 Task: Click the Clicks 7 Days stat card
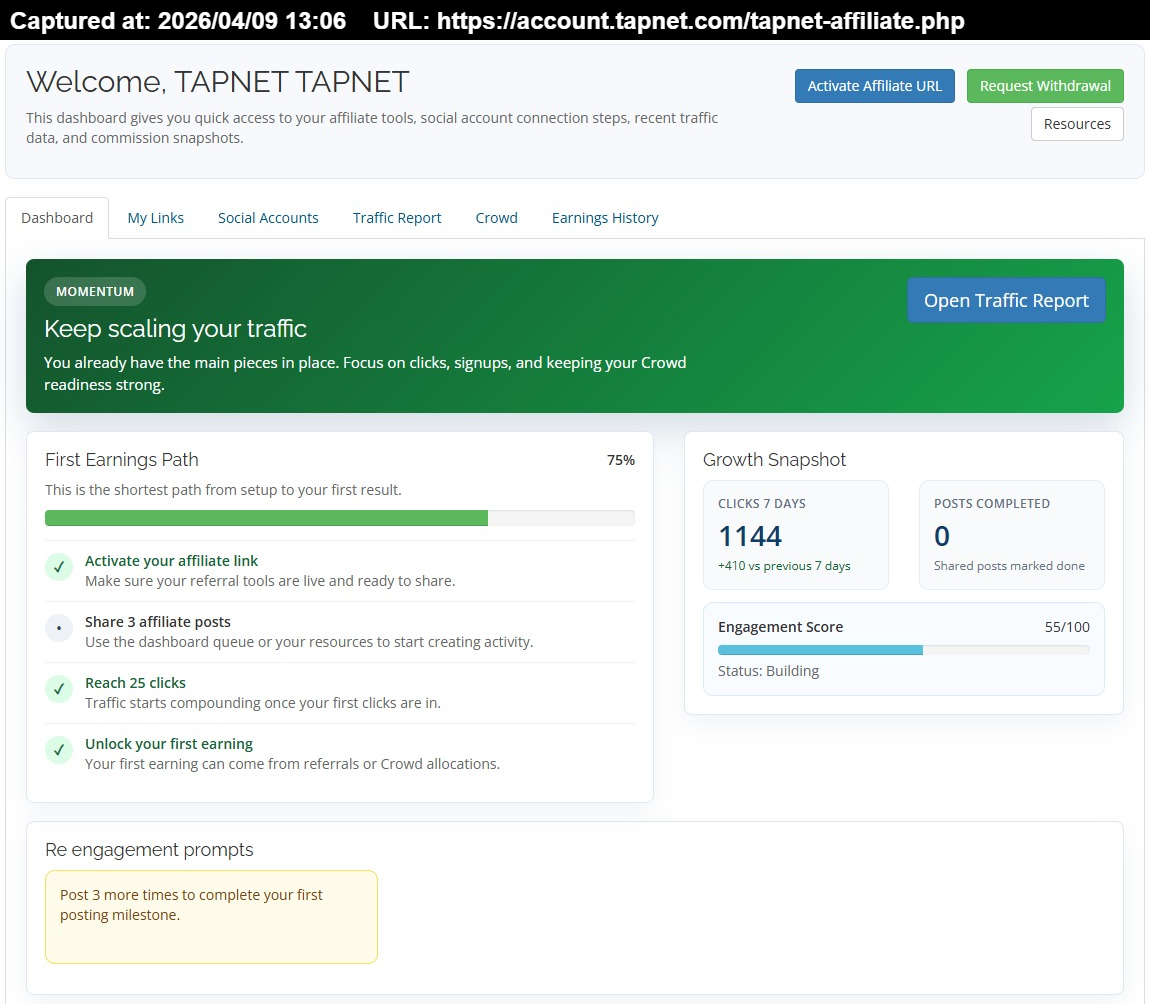(x=796, y=535)
